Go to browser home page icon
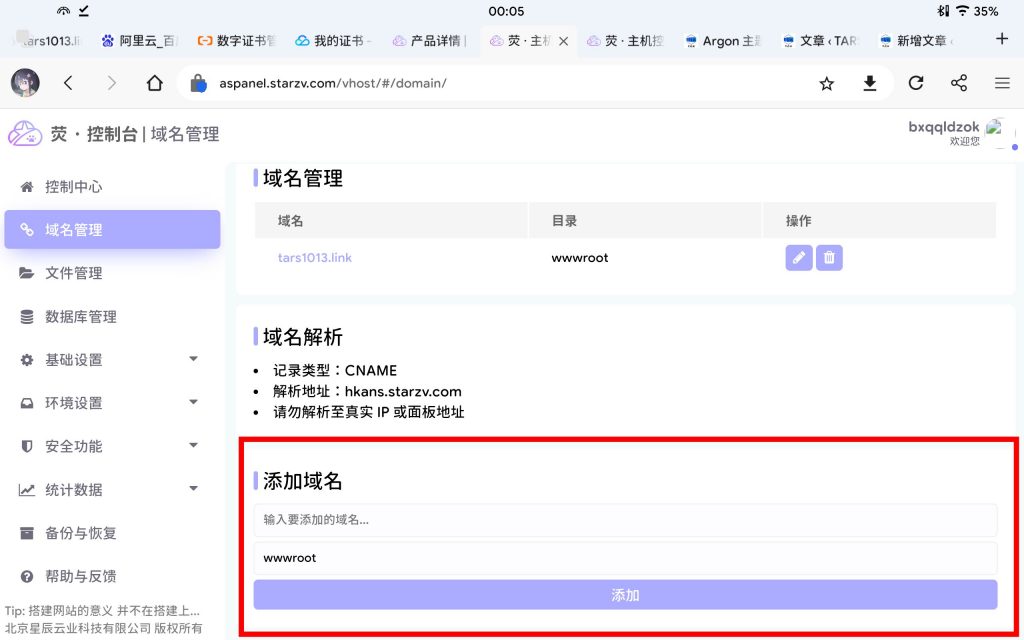This screenshot has width=1024, height=640. pyautogui.click(x=154, y=84)
